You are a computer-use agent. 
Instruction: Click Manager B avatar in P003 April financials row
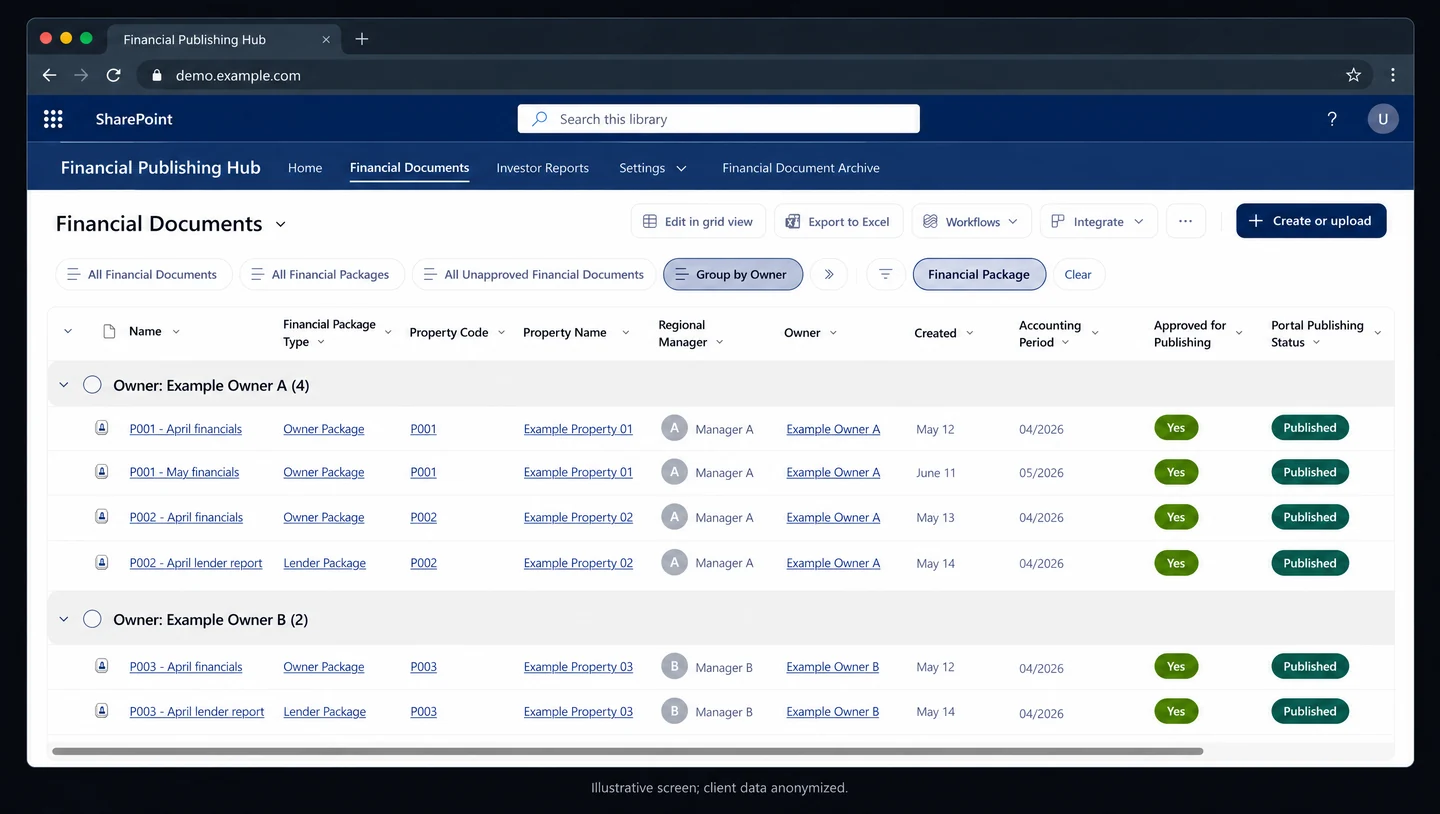674,666
